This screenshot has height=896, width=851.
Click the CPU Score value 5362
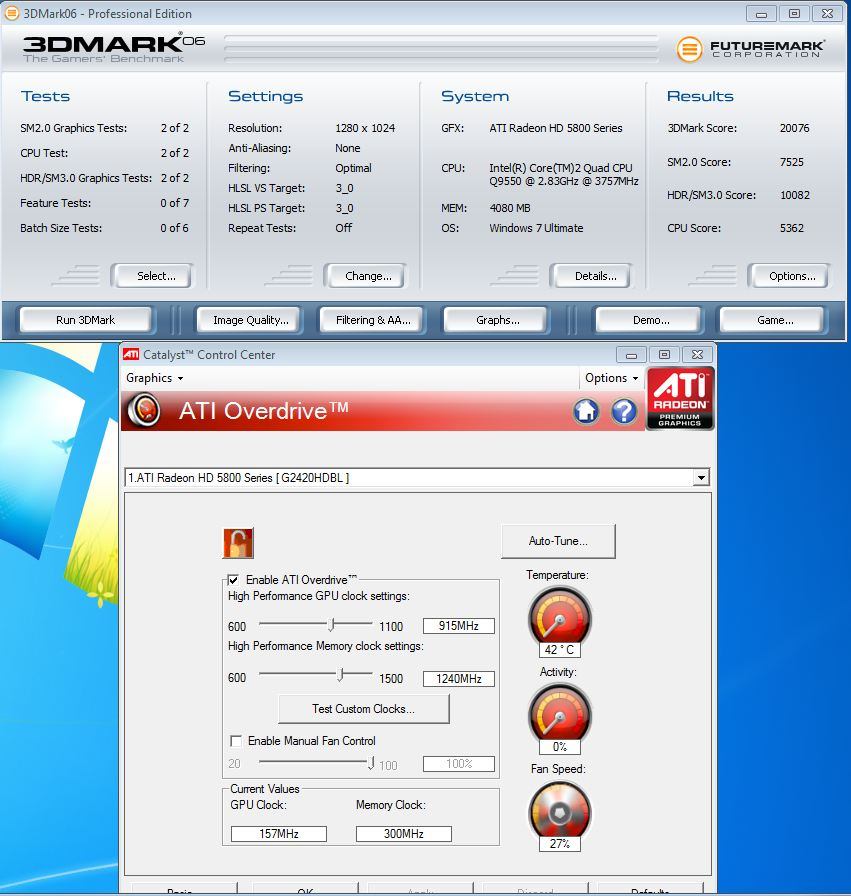pos(792,228)
